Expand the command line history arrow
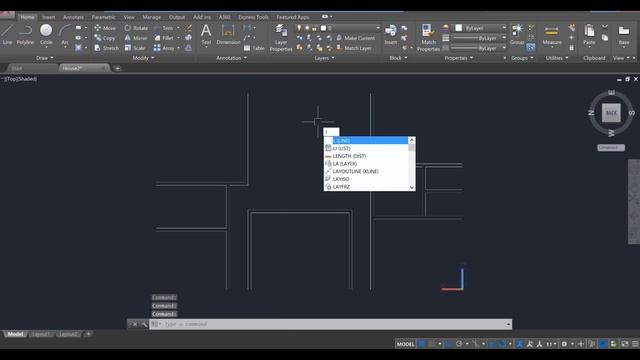The width and height of the screenshot is (640, 360). (508, 324)
